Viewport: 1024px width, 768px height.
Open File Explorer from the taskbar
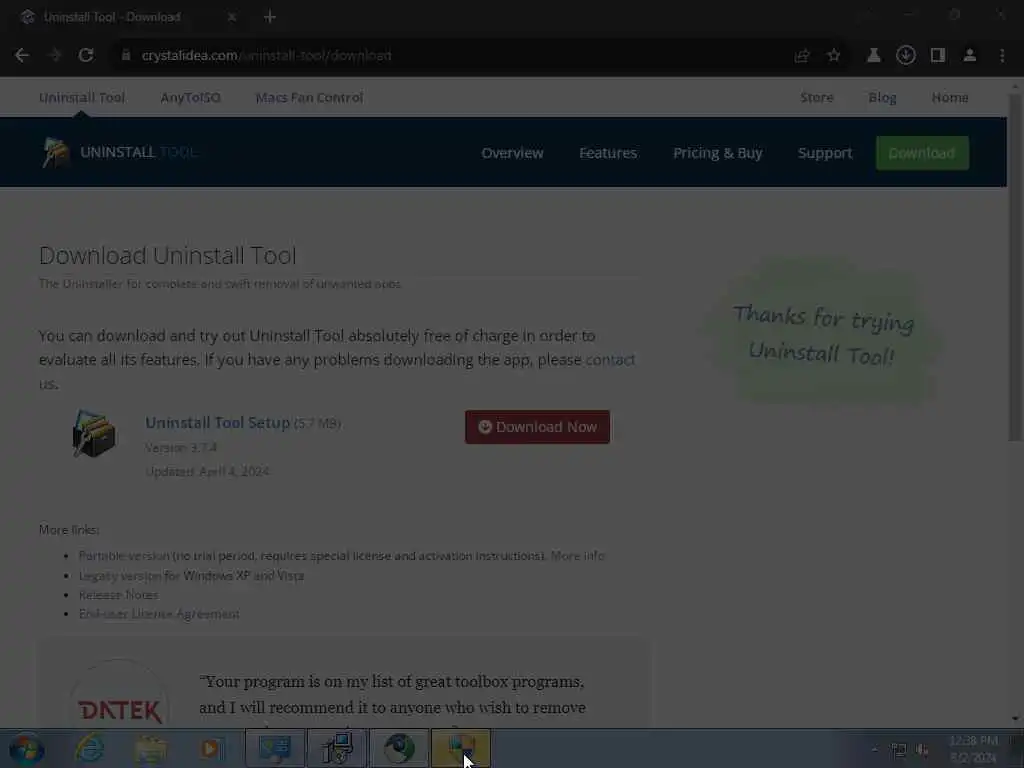point(150,749)
